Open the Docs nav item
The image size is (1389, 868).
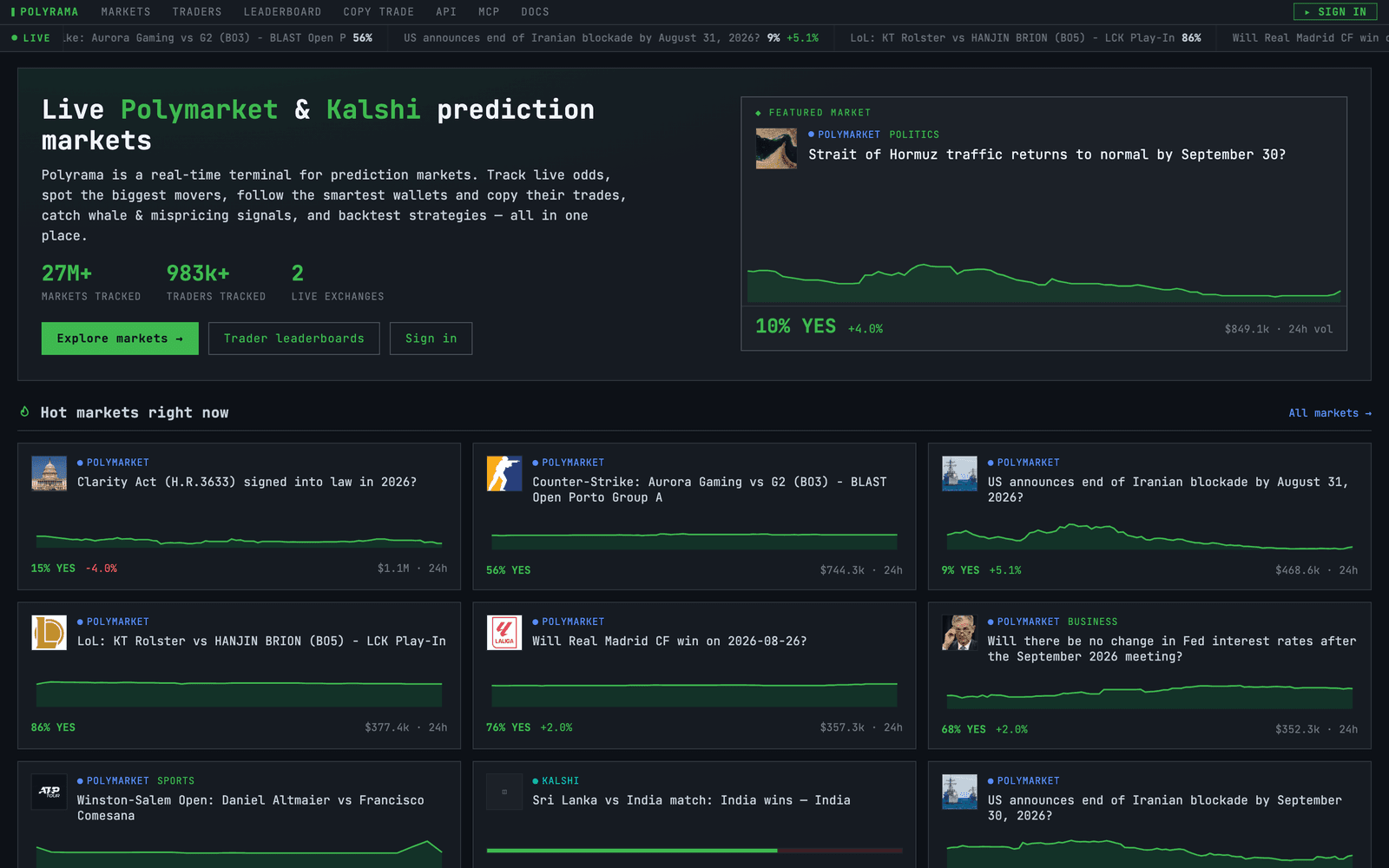[x=535, y=12]
